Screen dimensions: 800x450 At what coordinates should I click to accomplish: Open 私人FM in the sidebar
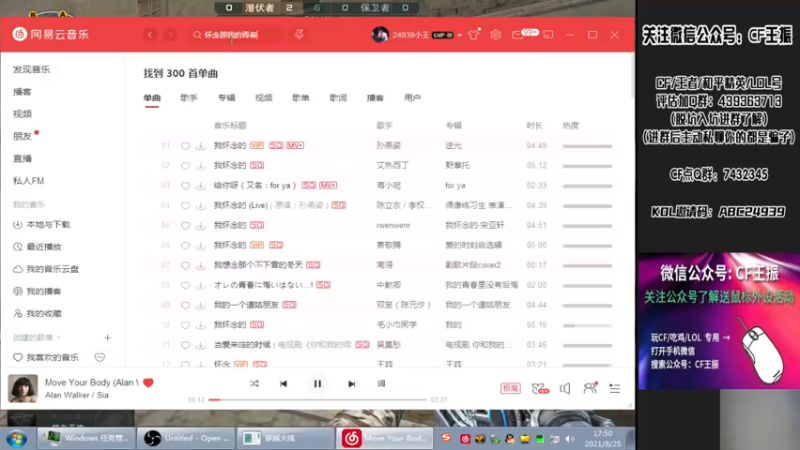pyautogui.click(x=29, y=181)
